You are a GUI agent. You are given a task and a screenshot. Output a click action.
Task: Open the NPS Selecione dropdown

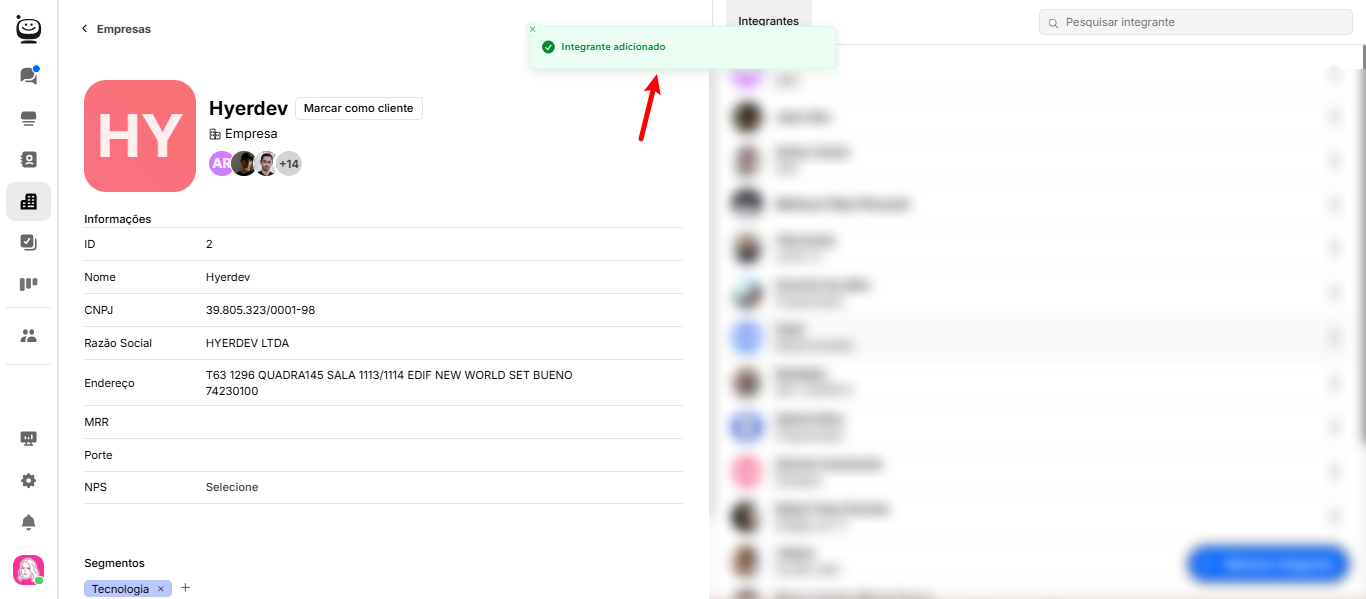click(232, 487)
